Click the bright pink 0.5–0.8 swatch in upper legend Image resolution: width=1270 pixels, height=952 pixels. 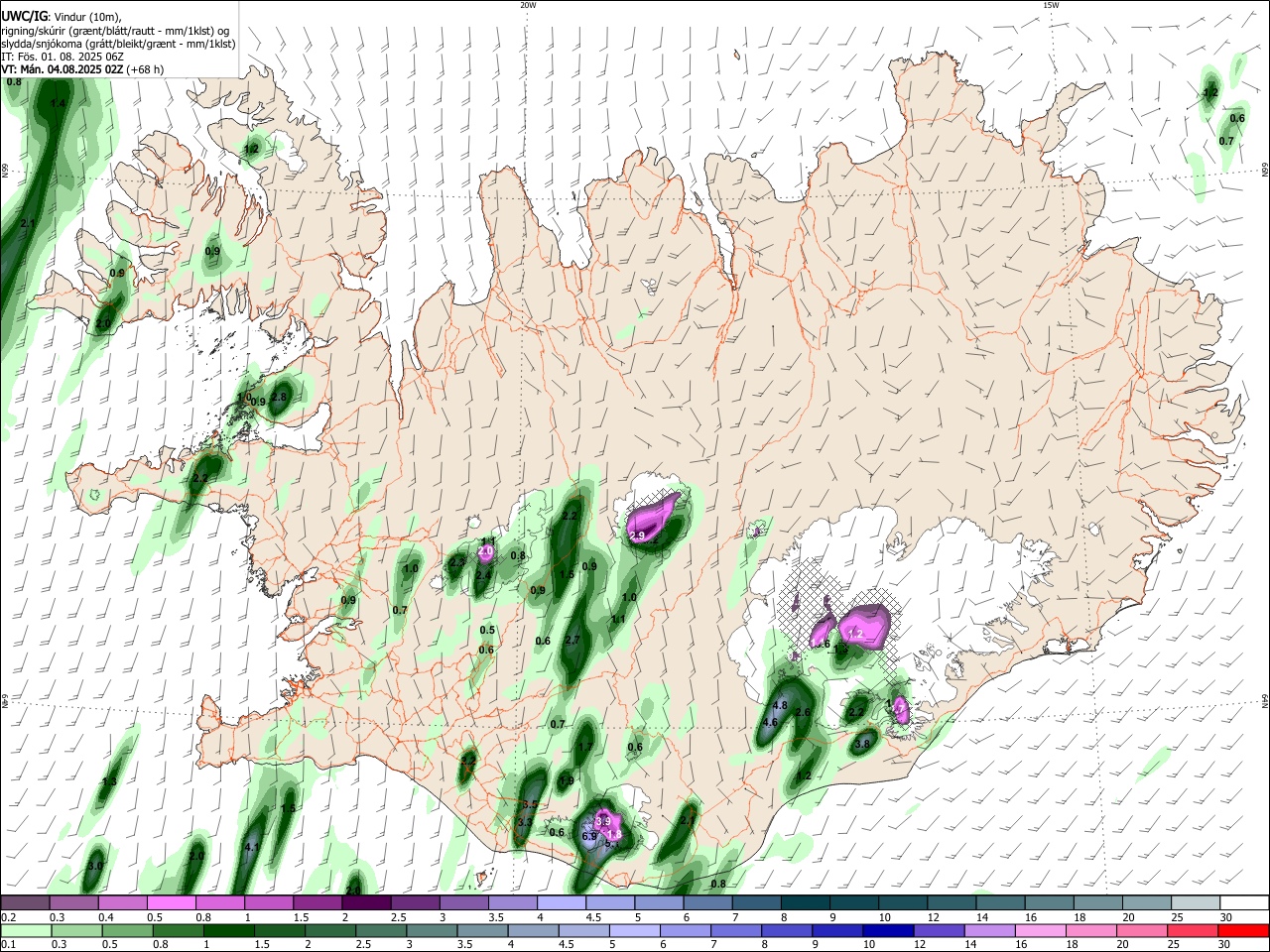(172, 903)
